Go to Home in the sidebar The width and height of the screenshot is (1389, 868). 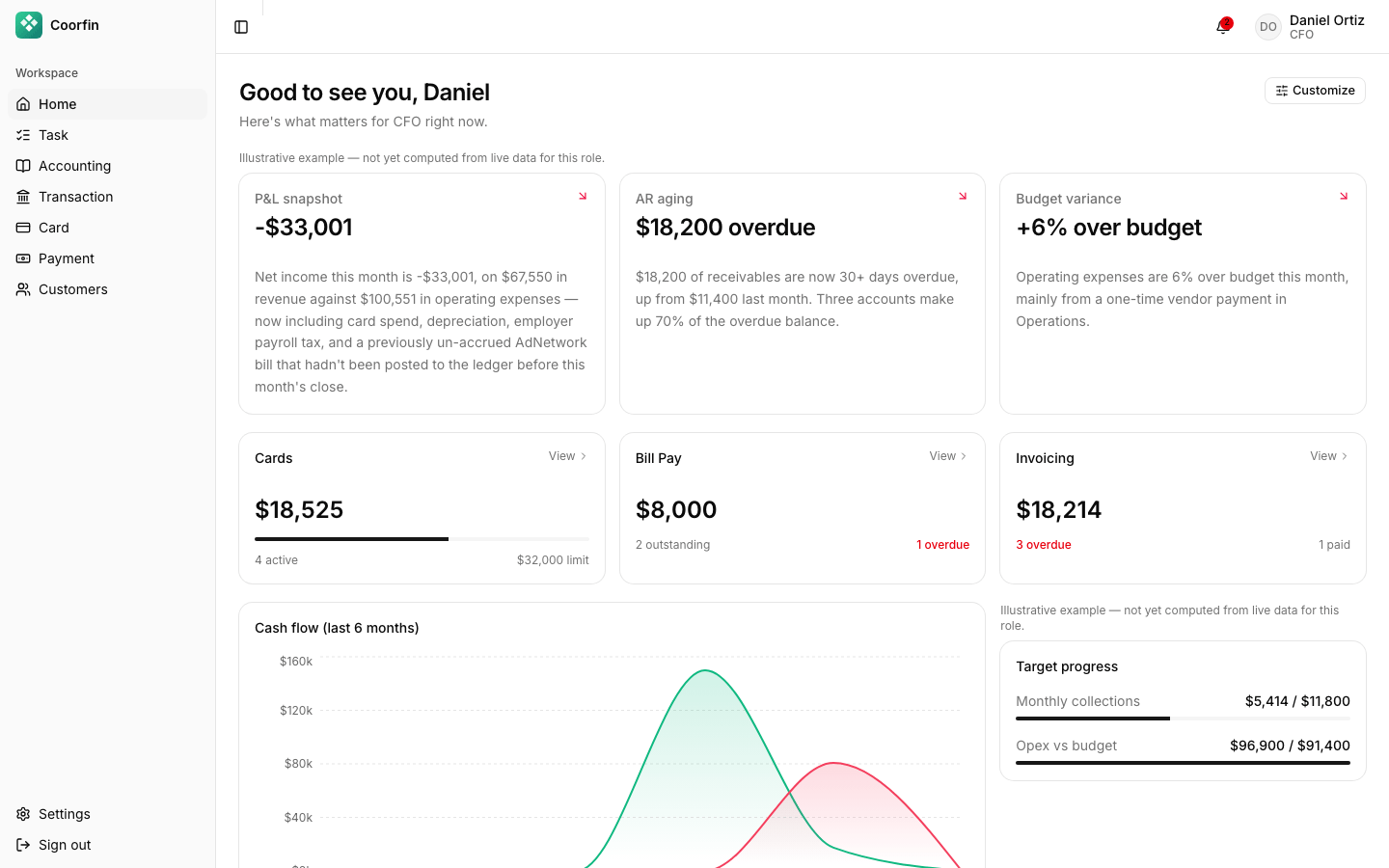(x=107, y=104)
